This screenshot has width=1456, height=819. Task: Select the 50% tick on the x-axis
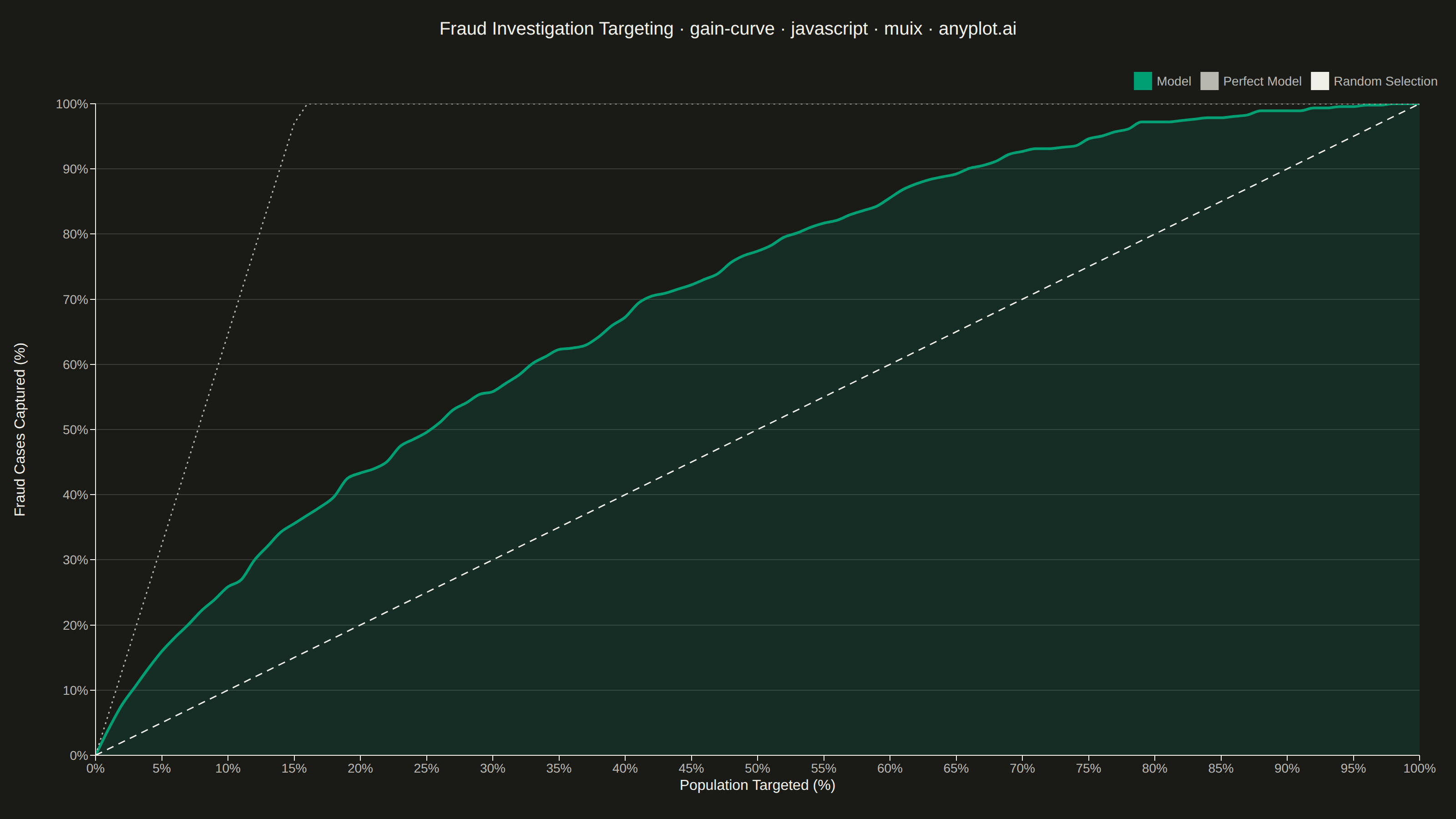coord(757,768)
